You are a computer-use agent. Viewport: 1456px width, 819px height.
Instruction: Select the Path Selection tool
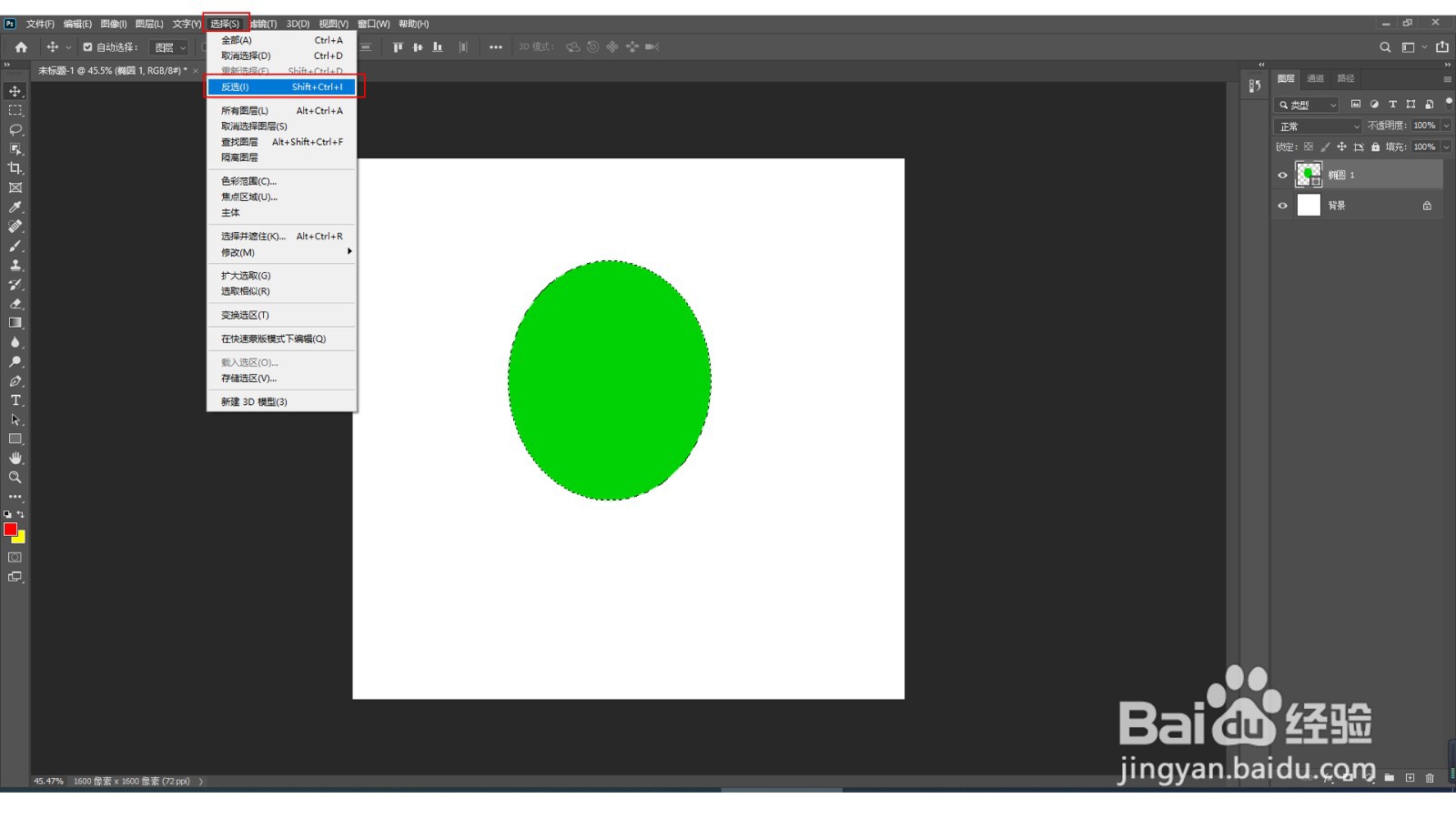coord(15,420)
